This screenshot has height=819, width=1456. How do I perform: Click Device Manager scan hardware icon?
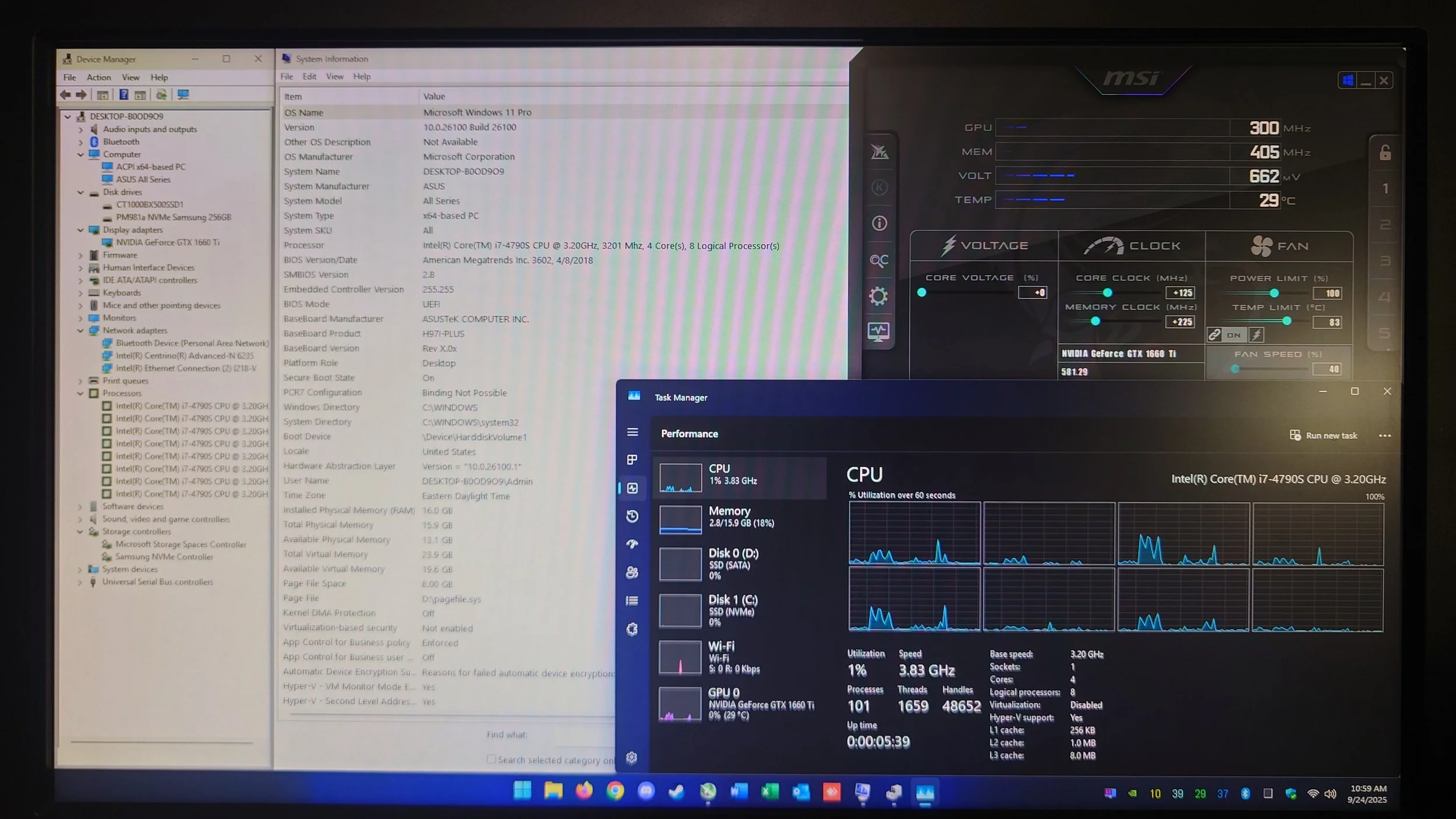(x=183, y=95)
